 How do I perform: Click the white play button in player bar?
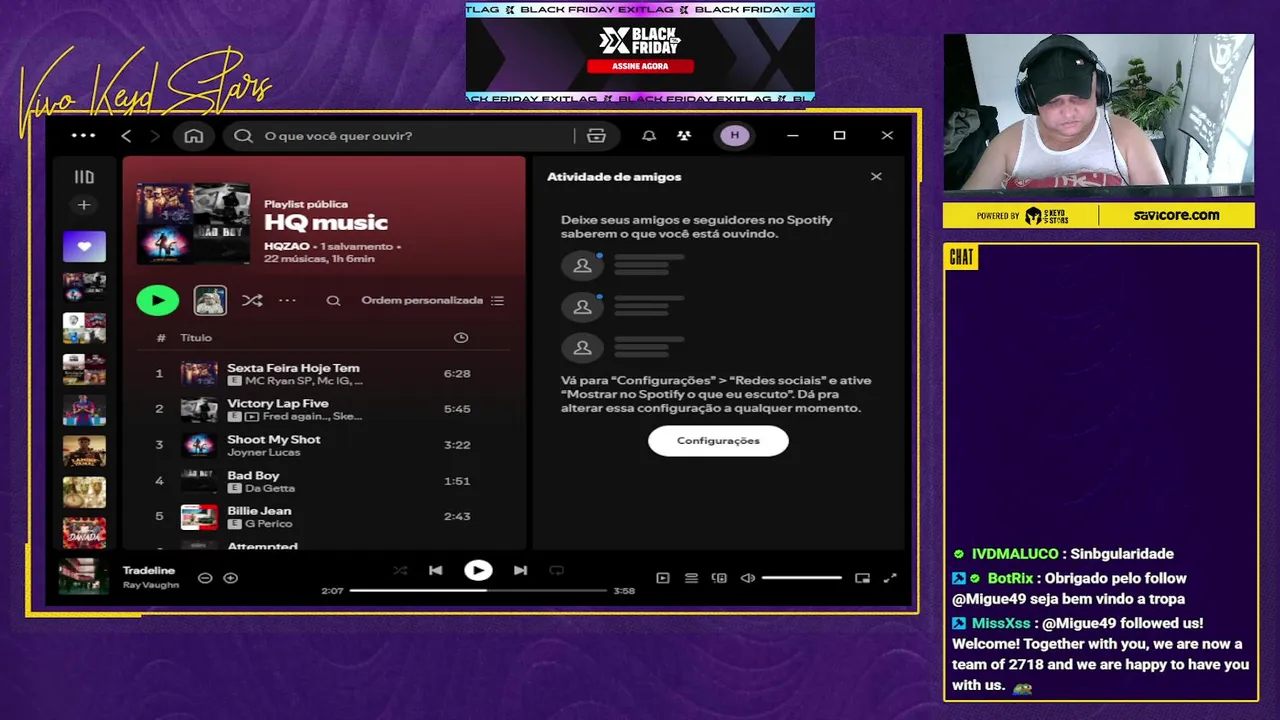click(x=478, y=571)
